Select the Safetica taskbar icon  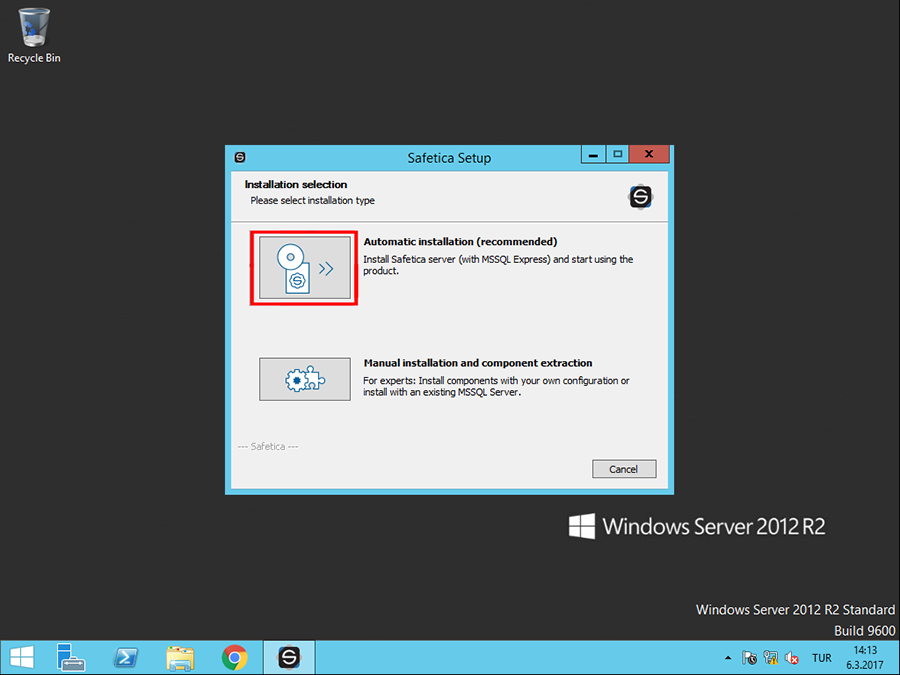(289, 658)
